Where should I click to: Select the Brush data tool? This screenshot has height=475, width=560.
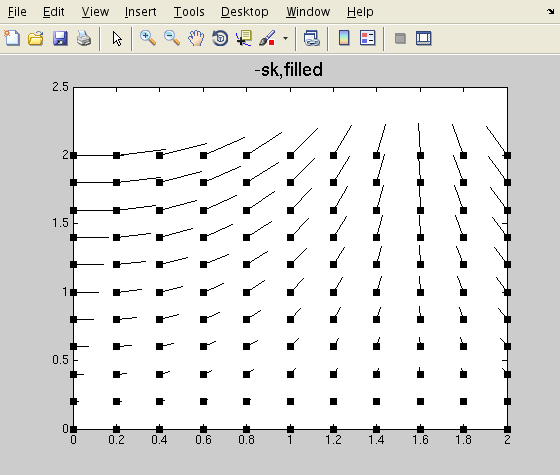pos(268,38)
